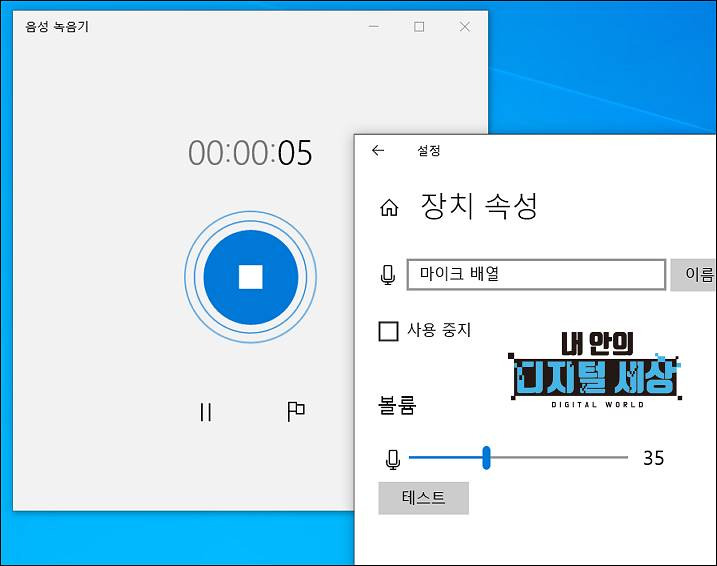Image resolution: width=717 pixels, height=566 pixels.
Task: Click the volume value 35
Action: (653, 458)
